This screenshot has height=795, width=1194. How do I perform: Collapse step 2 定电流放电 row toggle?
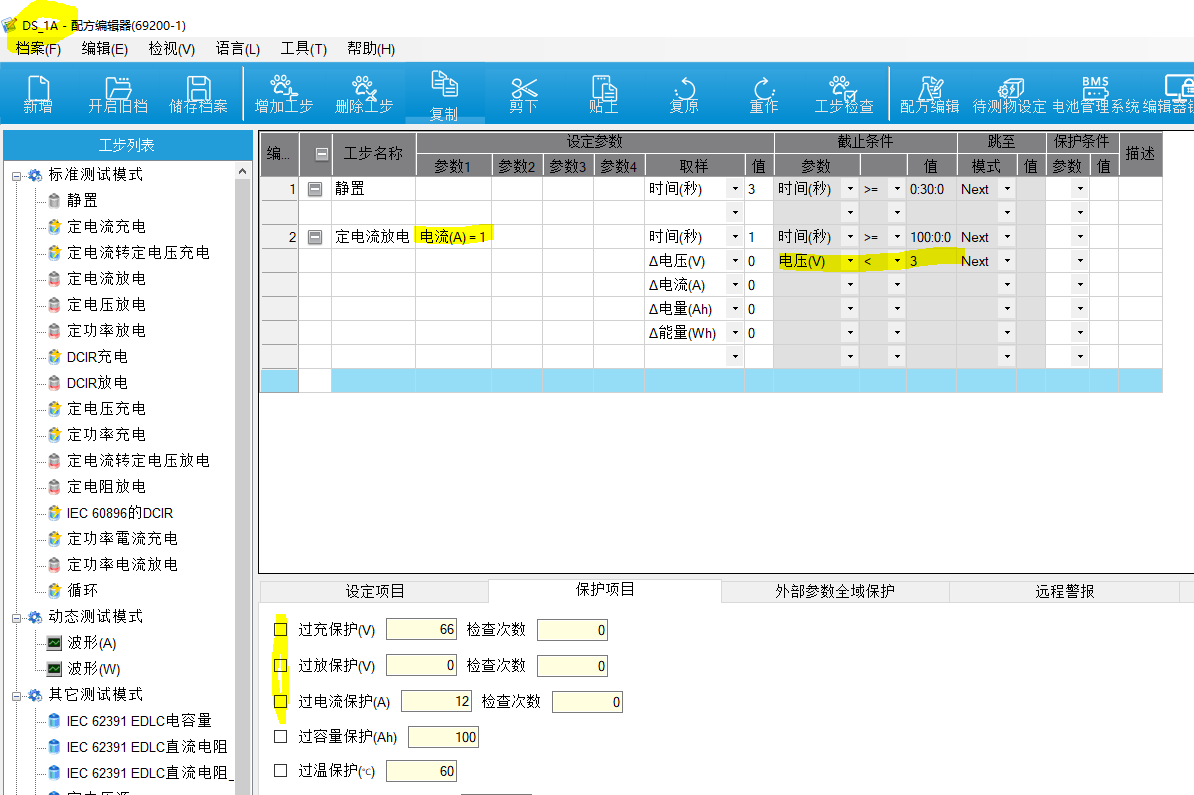[x=314, y=237]
